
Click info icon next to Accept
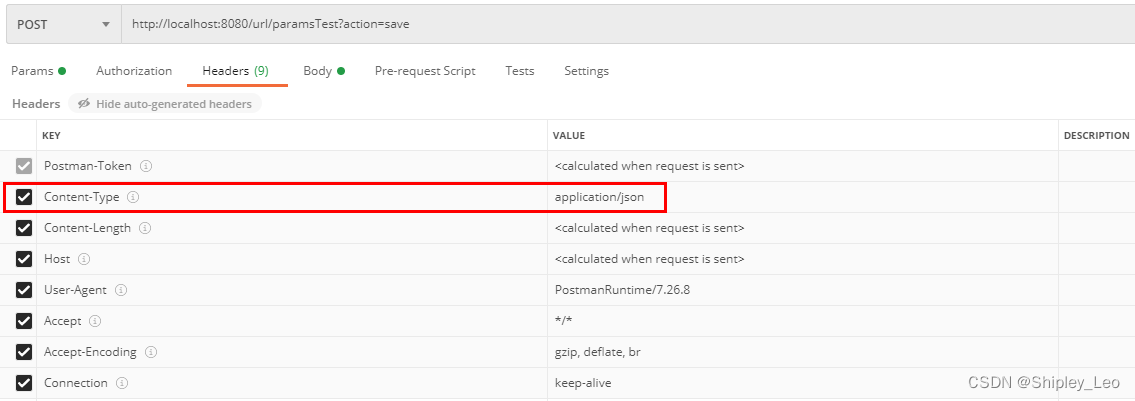[x=95, y=321]
